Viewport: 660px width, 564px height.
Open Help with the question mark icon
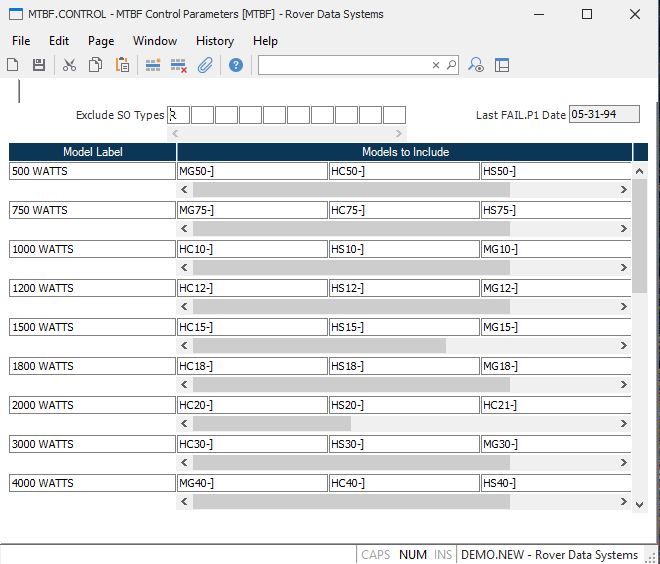236,65
